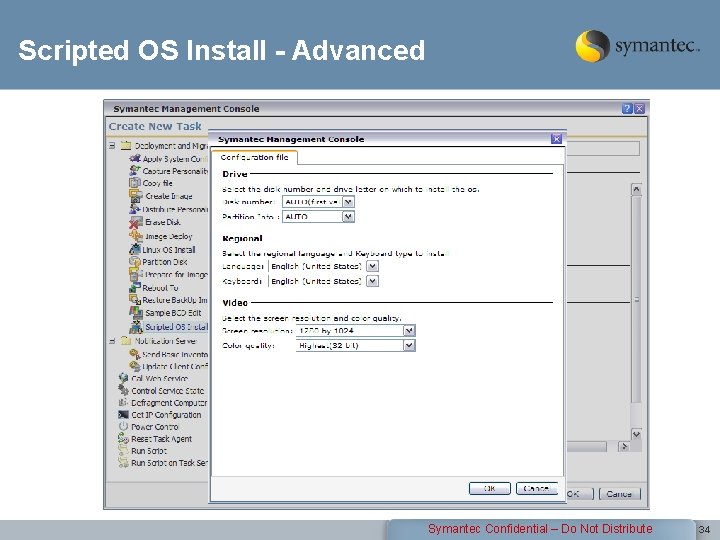Select the Control Service State gear icon

pos(123,390)
